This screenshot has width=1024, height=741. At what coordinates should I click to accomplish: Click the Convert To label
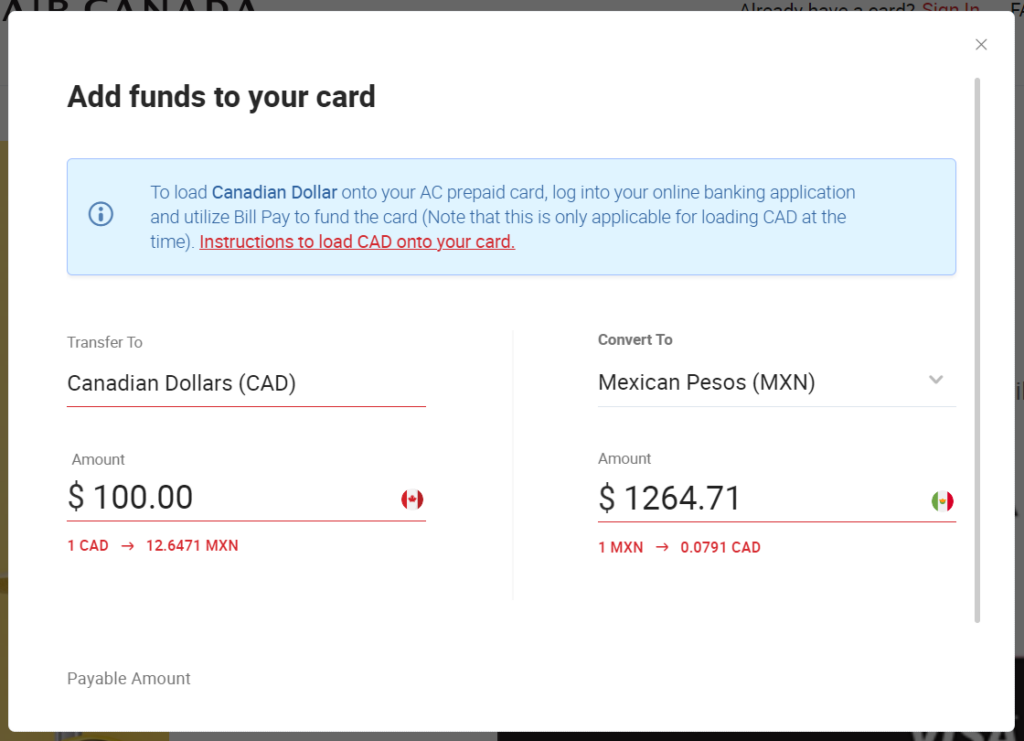click(635, 339)
